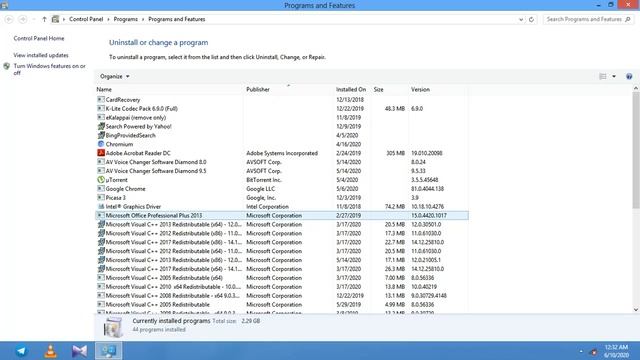Click BitTorrent Inc. publisher cell
The height and width of the screenshot is (360, 640).
click(264, 180)
